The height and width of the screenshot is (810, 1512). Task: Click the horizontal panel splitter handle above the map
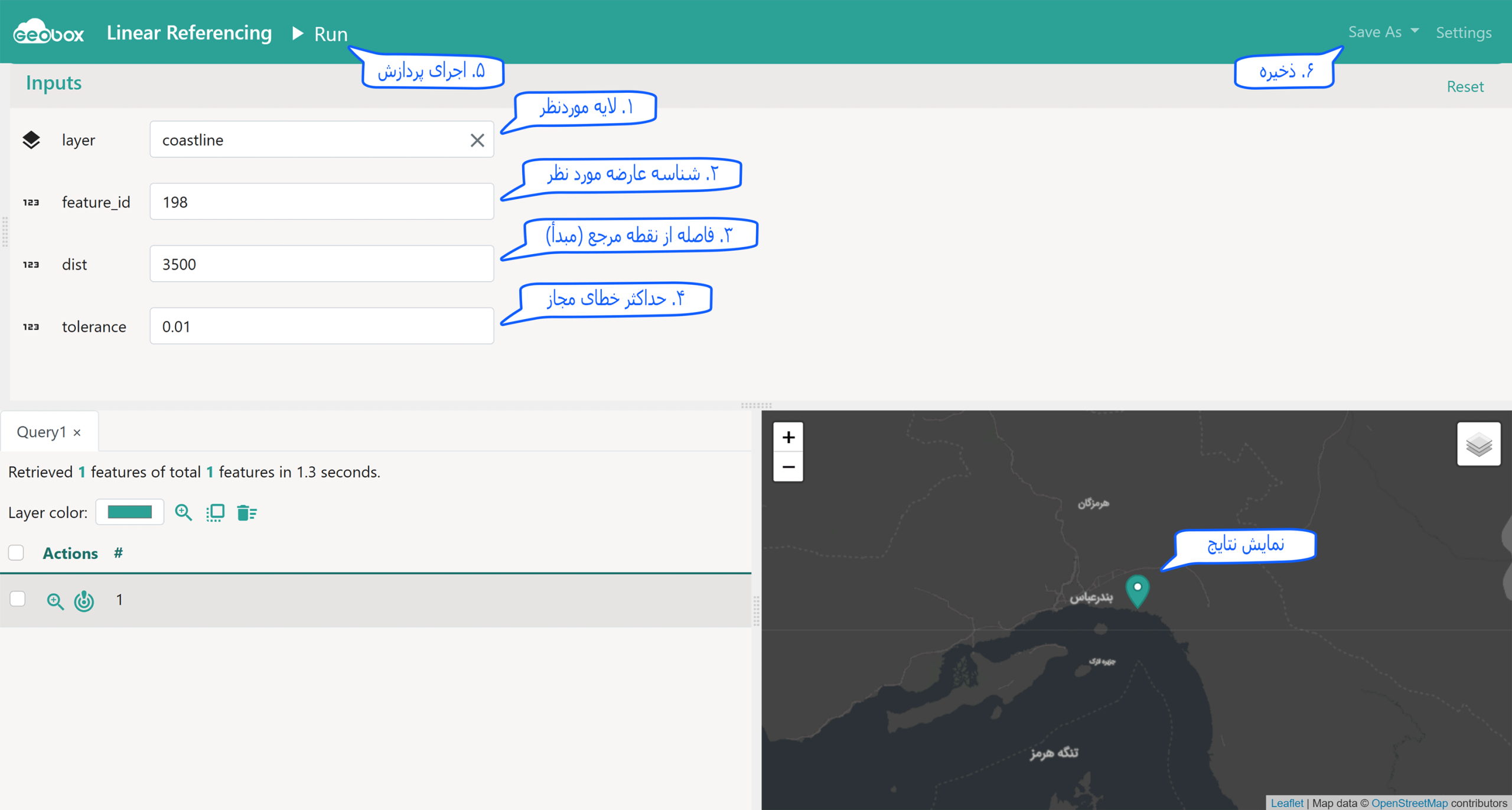click(x=756, y=406)
